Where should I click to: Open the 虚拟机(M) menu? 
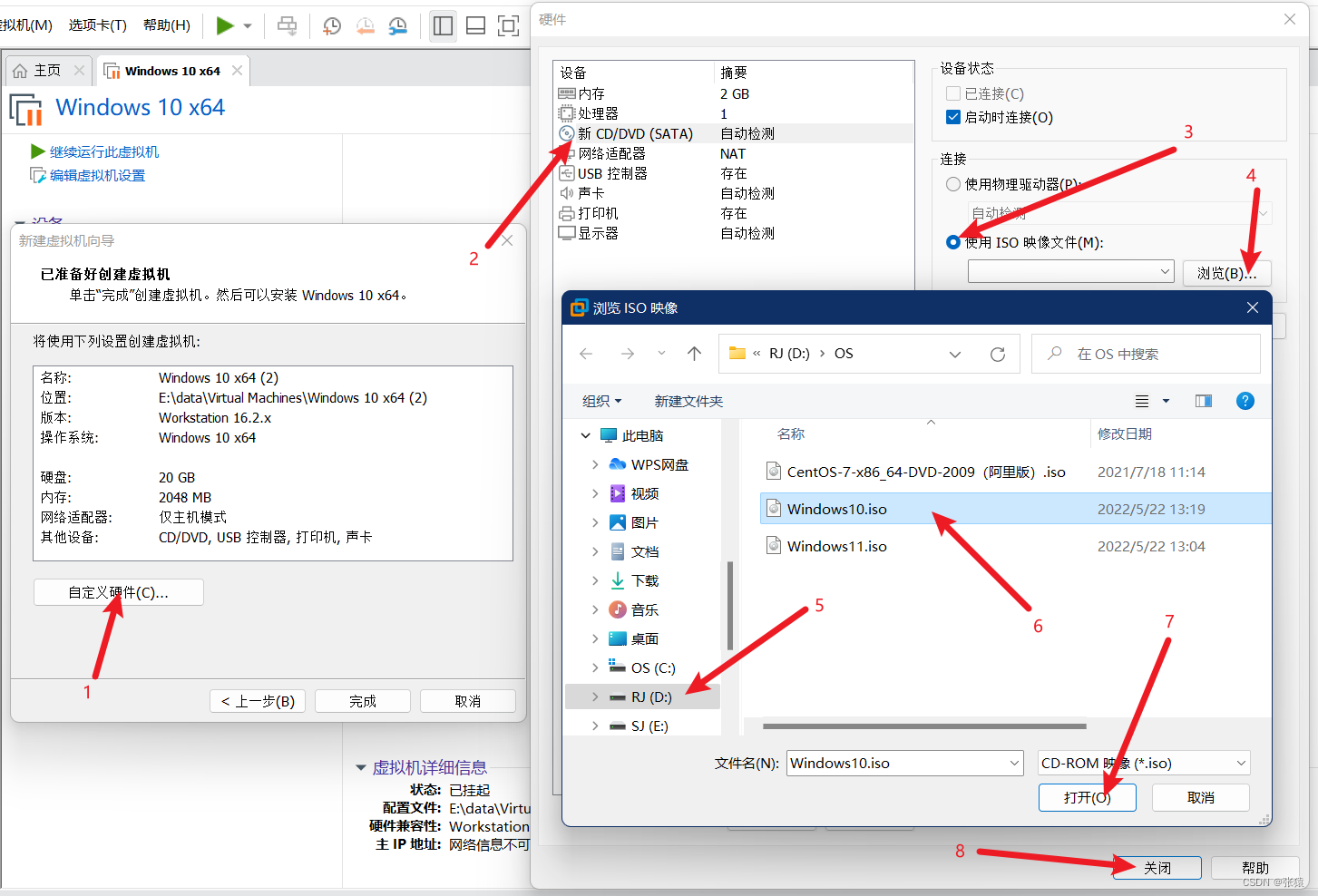(x=25, y=25)
